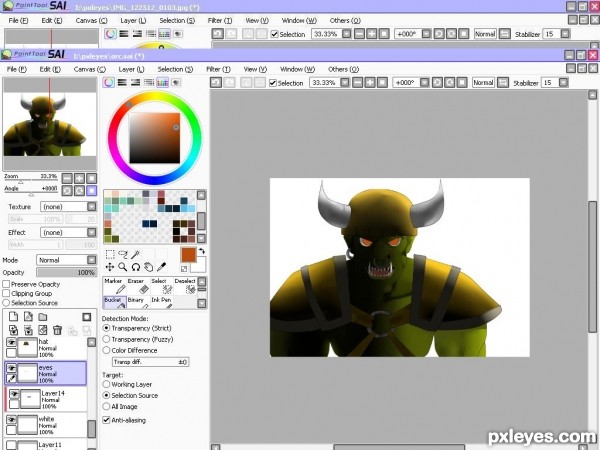Select the Eyedropper color picker tool
The width and height of the screenshot is (600, 450).
coord(161,267)
